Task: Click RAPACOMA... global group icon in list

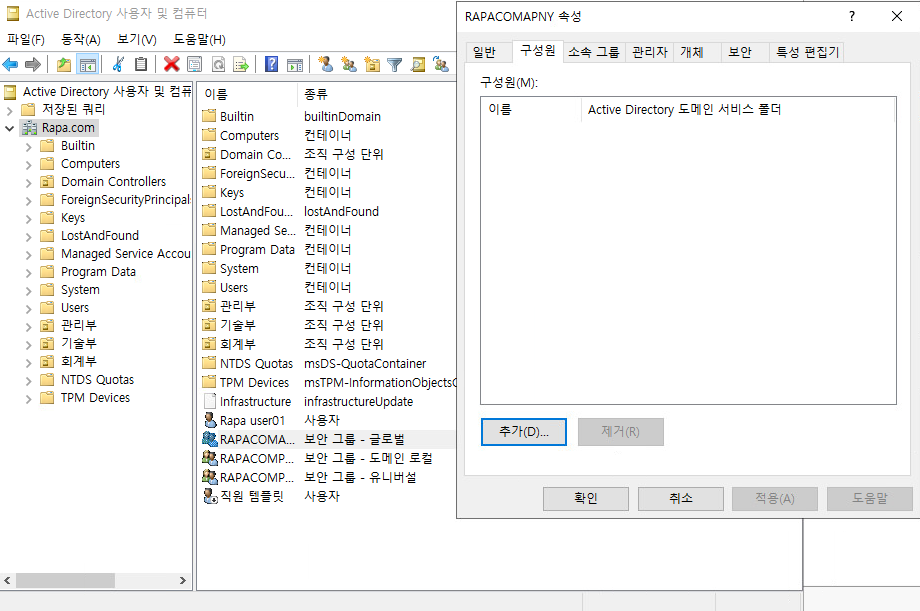Action: coord(209,439)
